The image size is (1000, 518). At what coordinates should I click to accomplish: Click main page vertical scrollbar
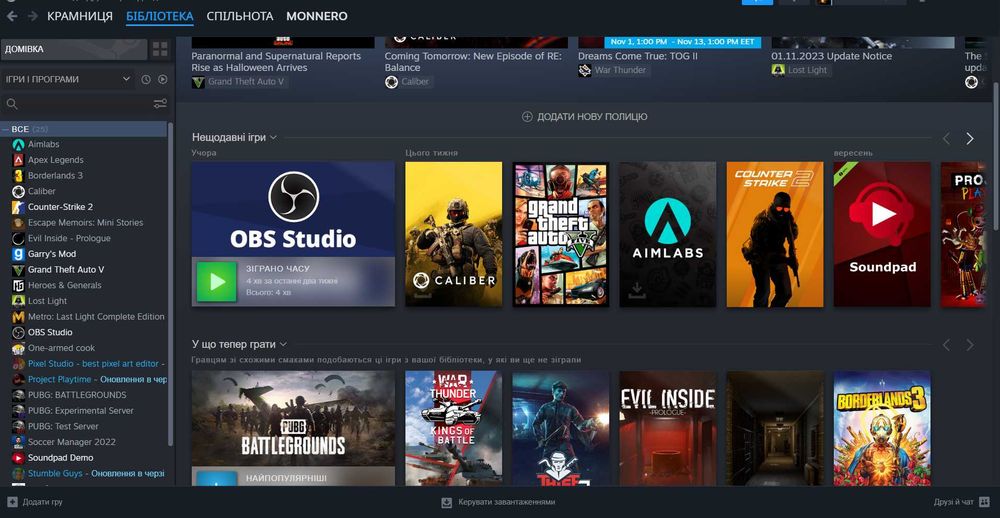pos(996,156)
